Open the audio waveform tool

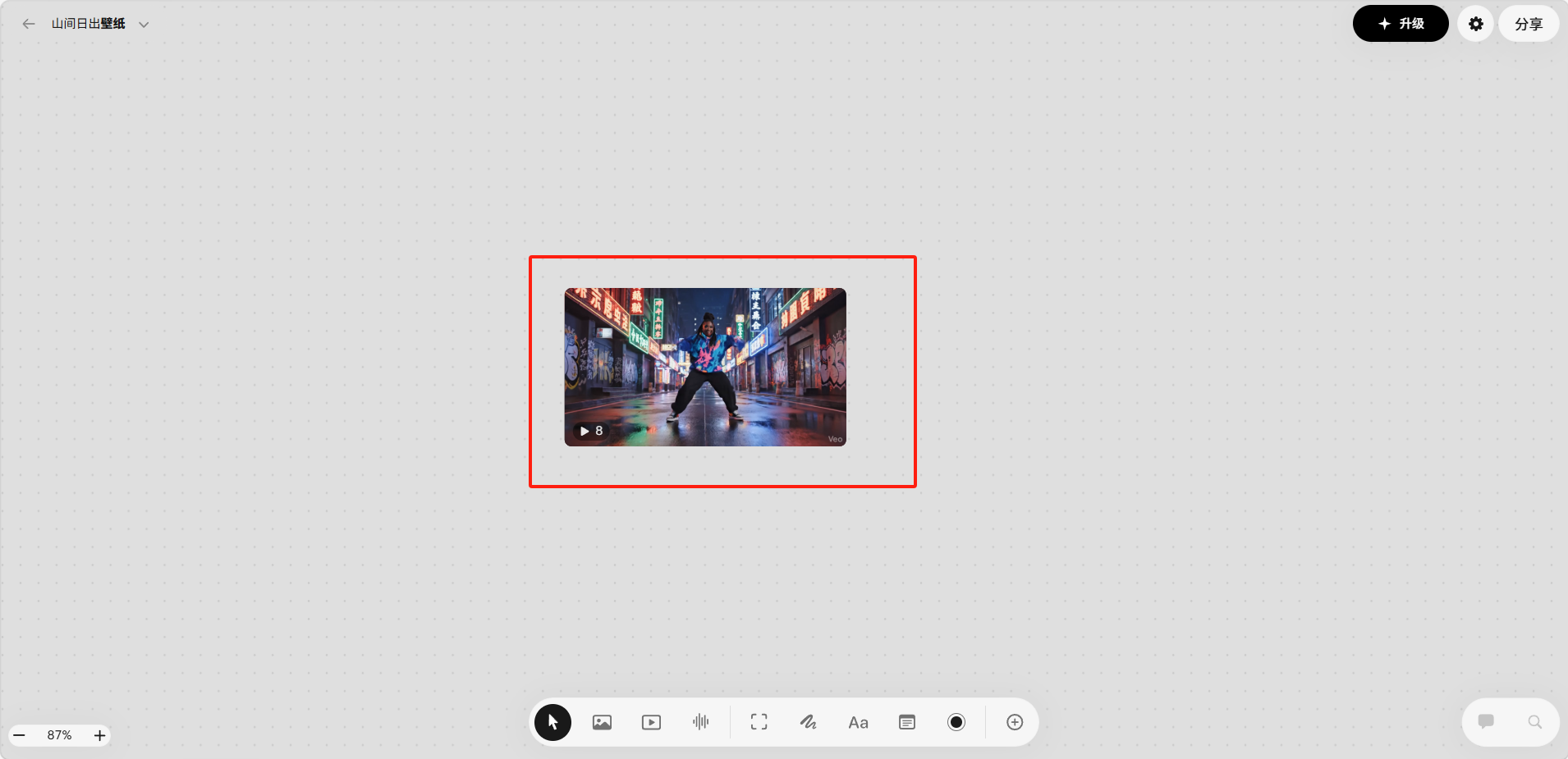point(700,722)
